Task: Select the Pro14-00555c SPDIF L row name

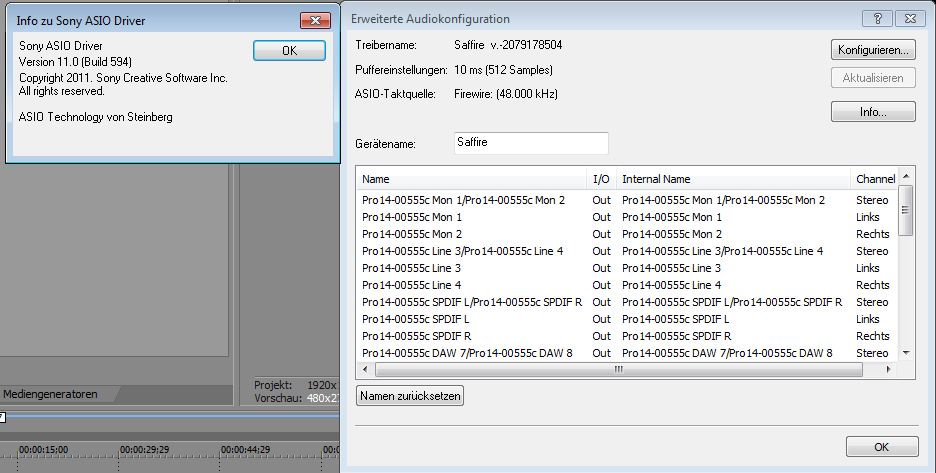Action: [415, 319]
